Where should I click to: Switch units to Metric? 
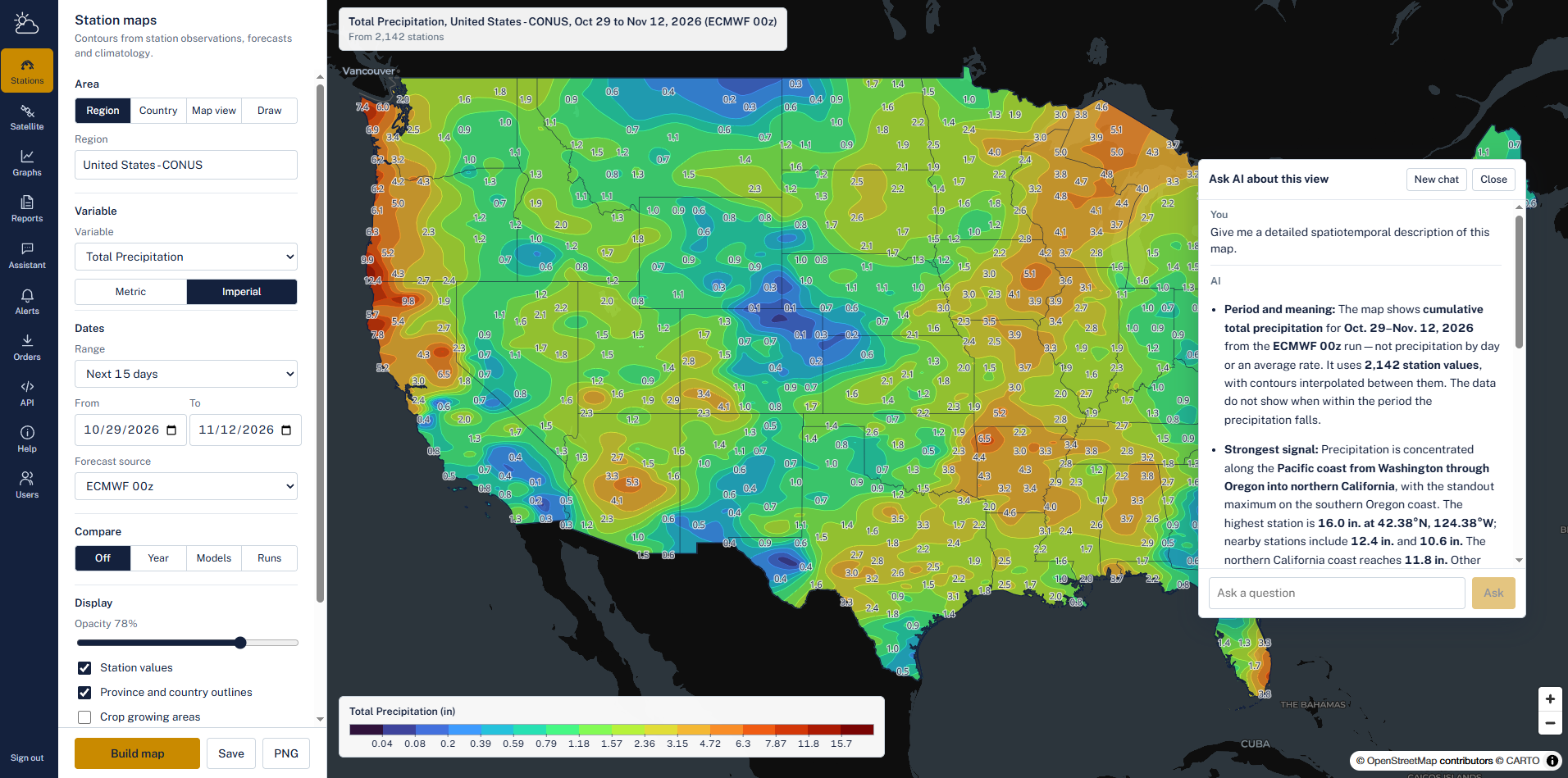coord(130,292)
